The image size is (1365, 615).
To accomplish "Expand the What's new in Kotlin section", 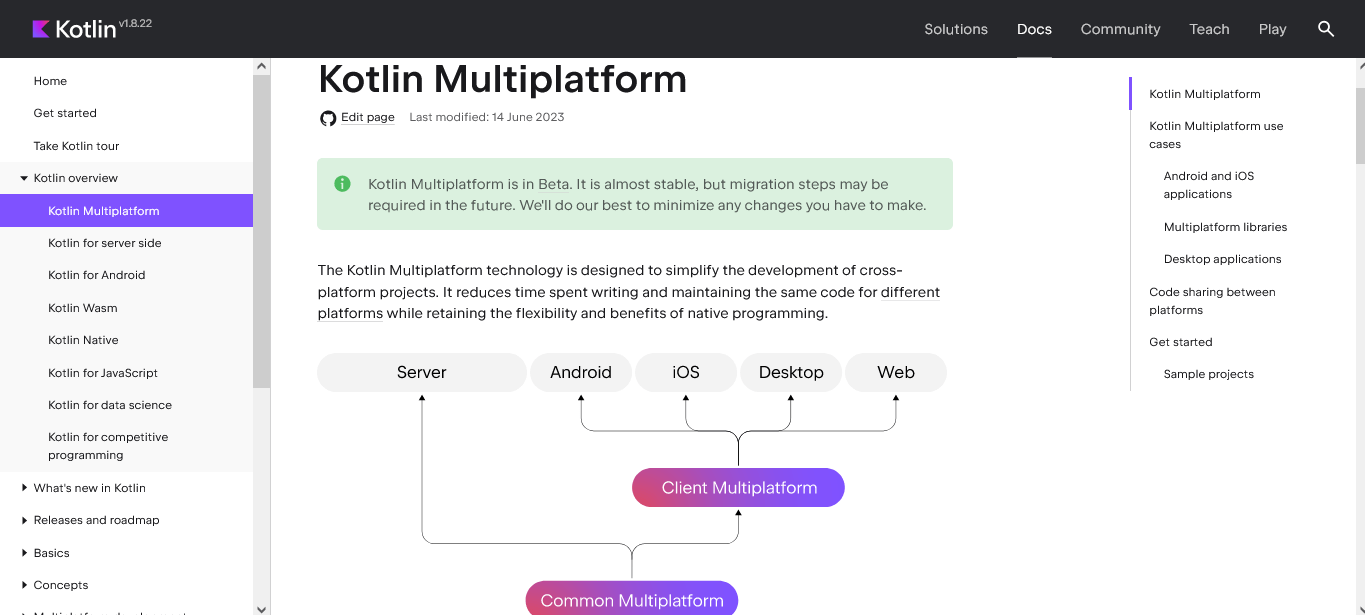I will [24, 488].
